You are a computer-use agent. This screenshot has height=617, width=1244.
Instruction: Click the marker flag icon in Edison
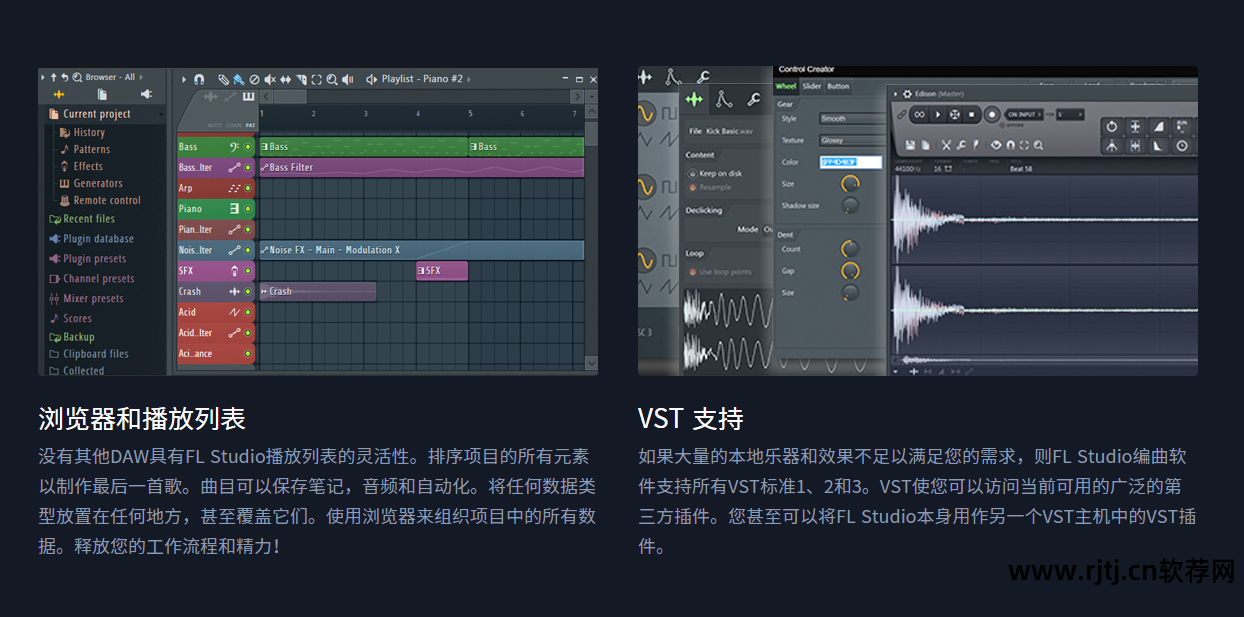tap(975, 145)
